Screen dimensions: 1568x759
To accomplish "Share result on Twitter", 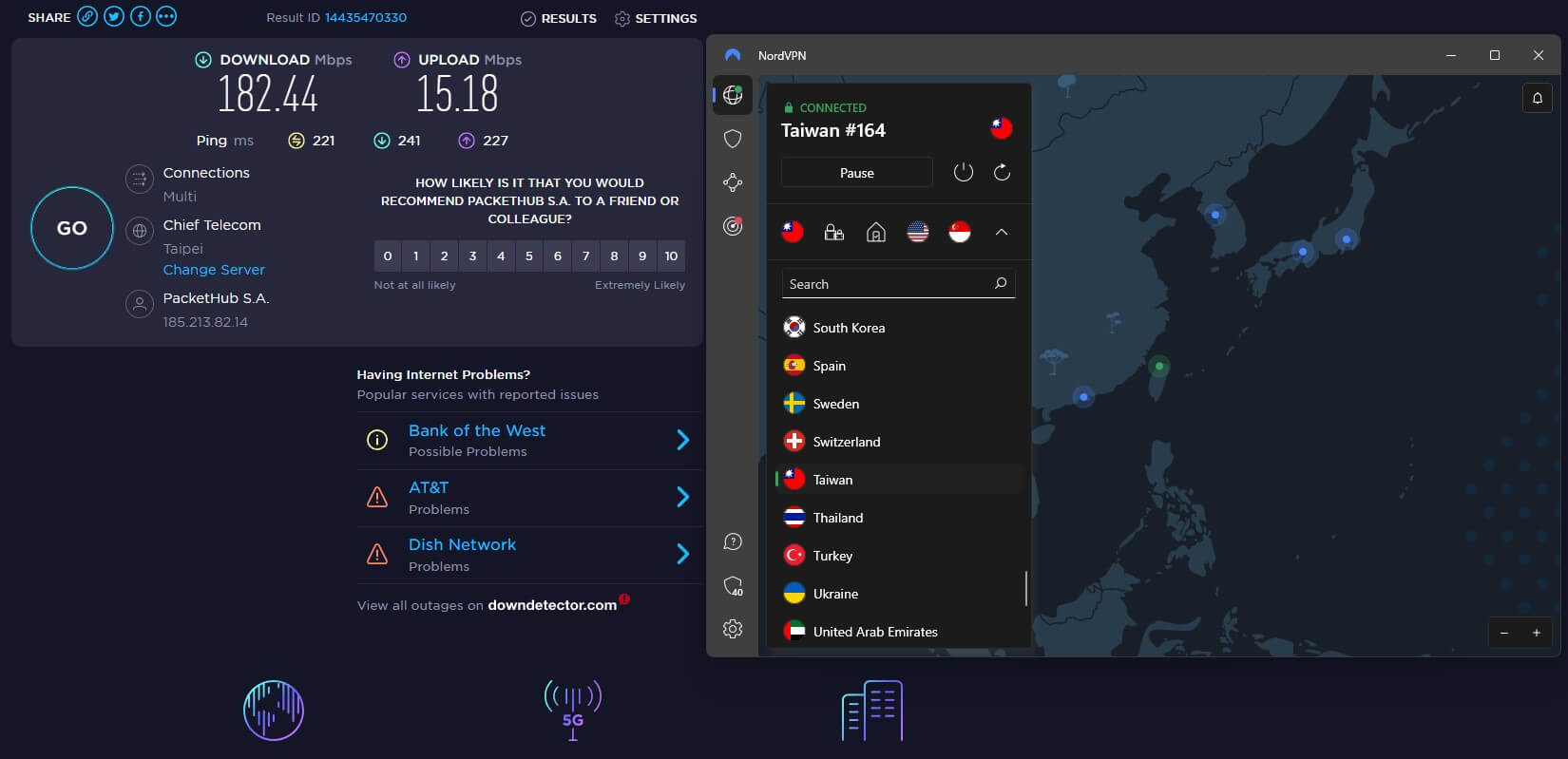I will [x=114, y=17].
